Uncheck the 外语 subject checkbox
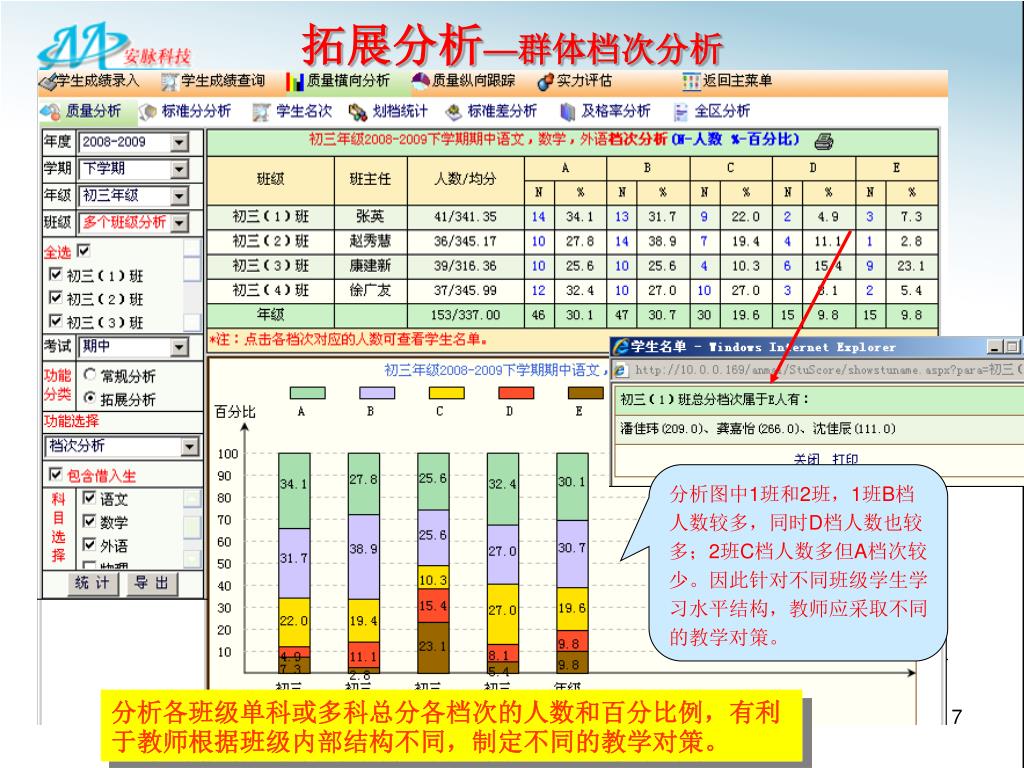This screenshot has width=1024, height=768. (89, 545)
